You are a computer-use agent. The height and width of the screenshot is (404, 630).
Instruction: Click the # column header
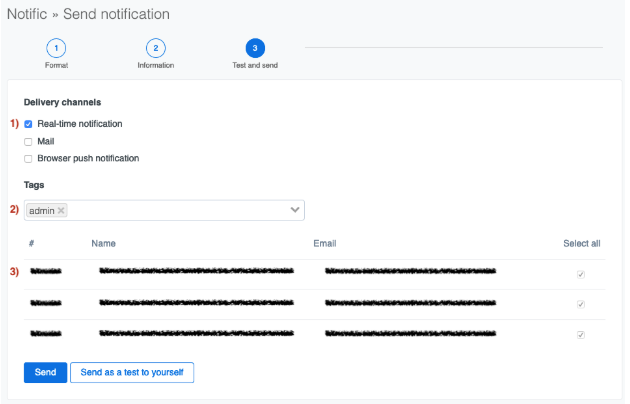point(31,243)
